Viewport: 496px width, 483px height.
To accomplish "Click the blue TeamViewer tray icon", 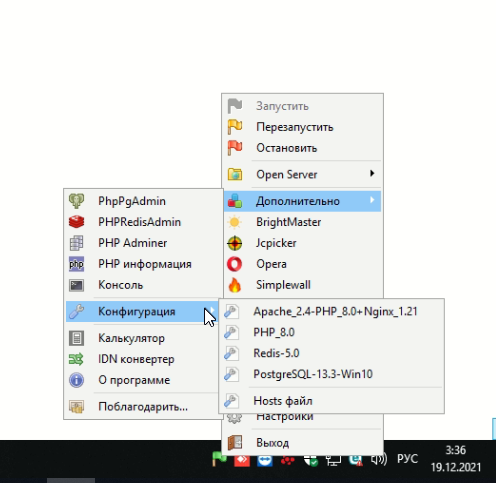I will click(x=265, y=461).
